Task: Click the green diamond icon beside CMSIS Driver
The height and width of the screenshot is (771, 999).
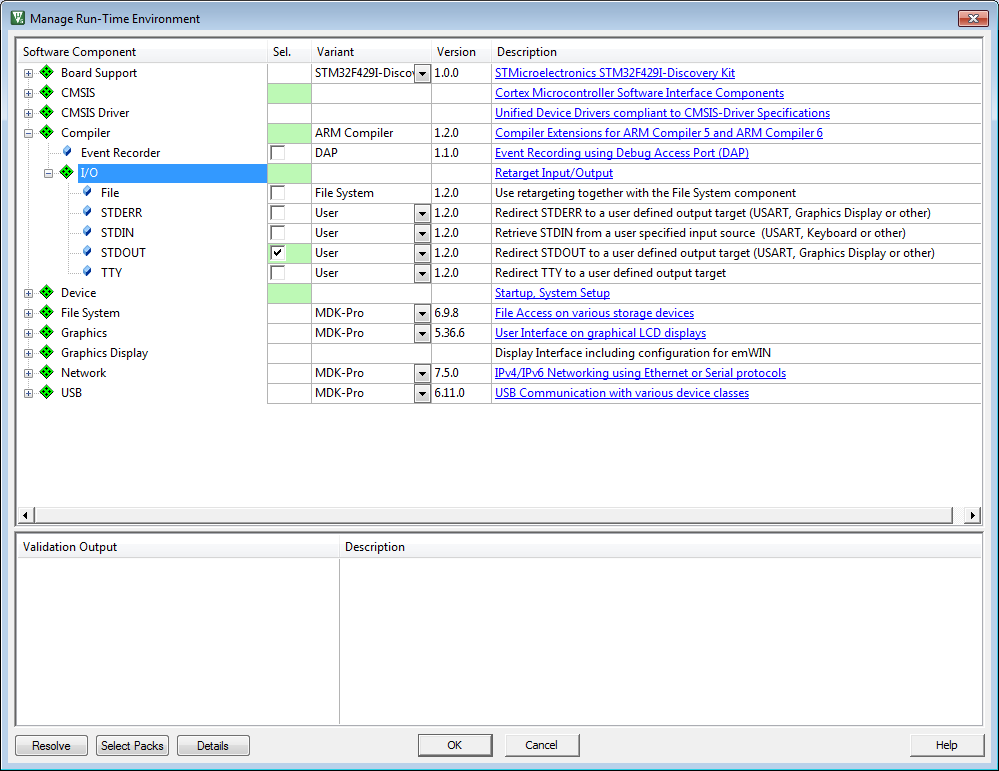Action: point(46,113)
